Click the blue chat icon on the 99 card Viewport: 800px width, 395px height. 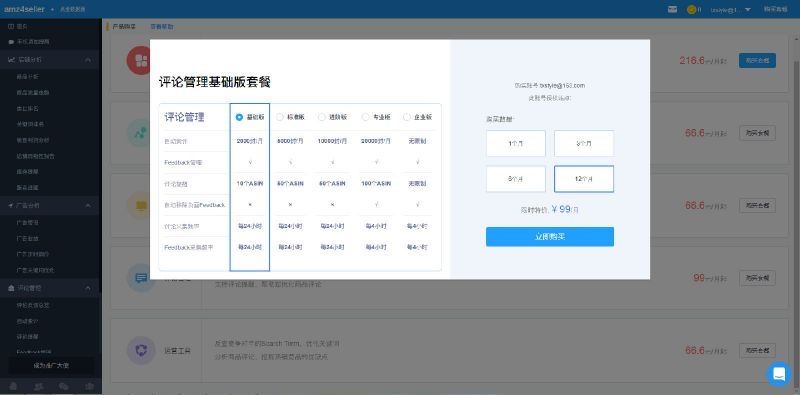pyautogui.click(x=141, y=278)
